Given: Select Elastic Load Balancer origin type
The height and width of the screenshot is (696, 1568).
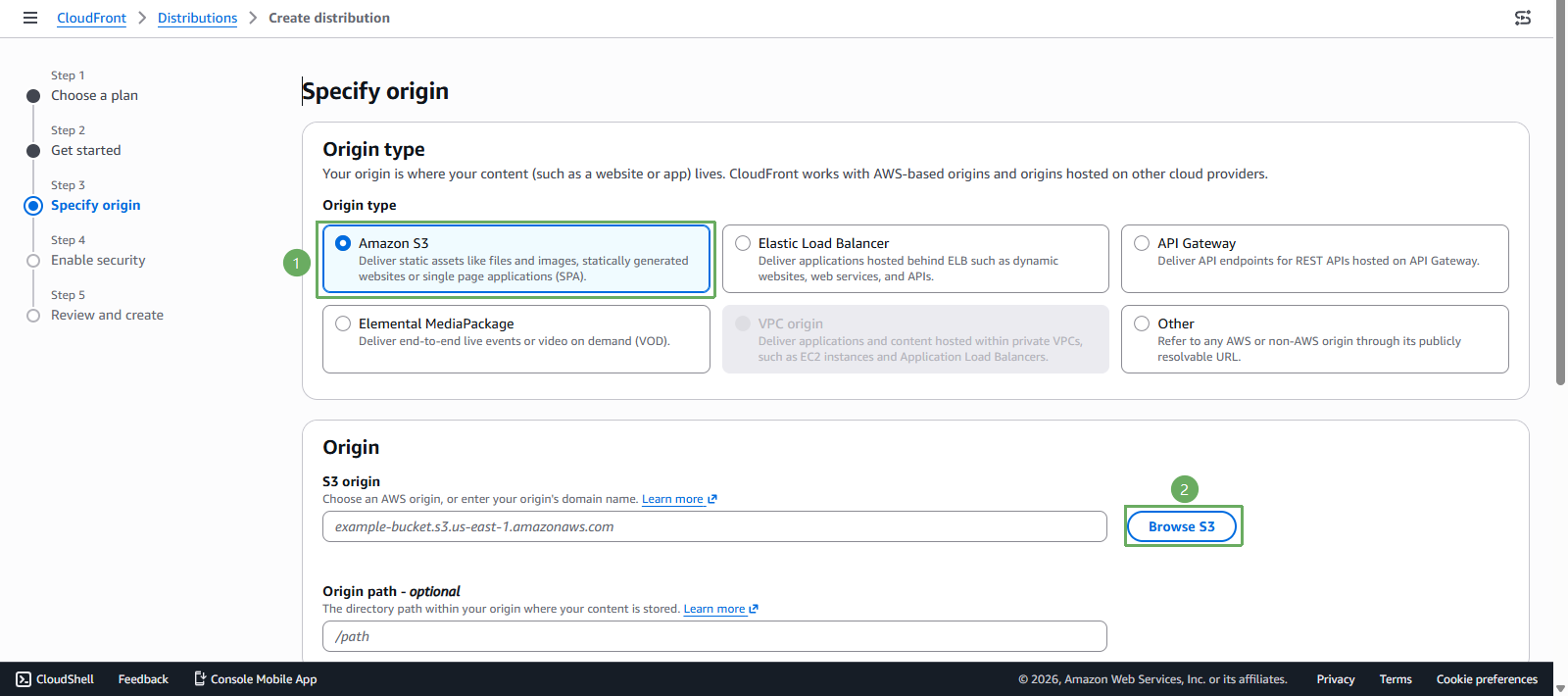Looking at the screenshot, I should 915,259.
